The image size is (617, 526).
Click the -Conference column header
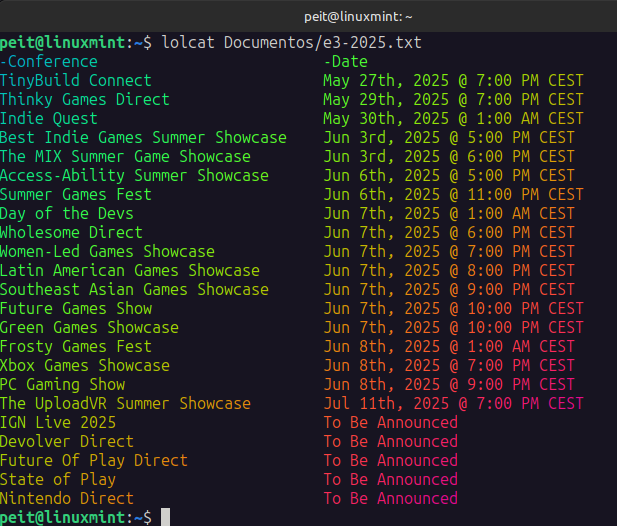[49, 62]
